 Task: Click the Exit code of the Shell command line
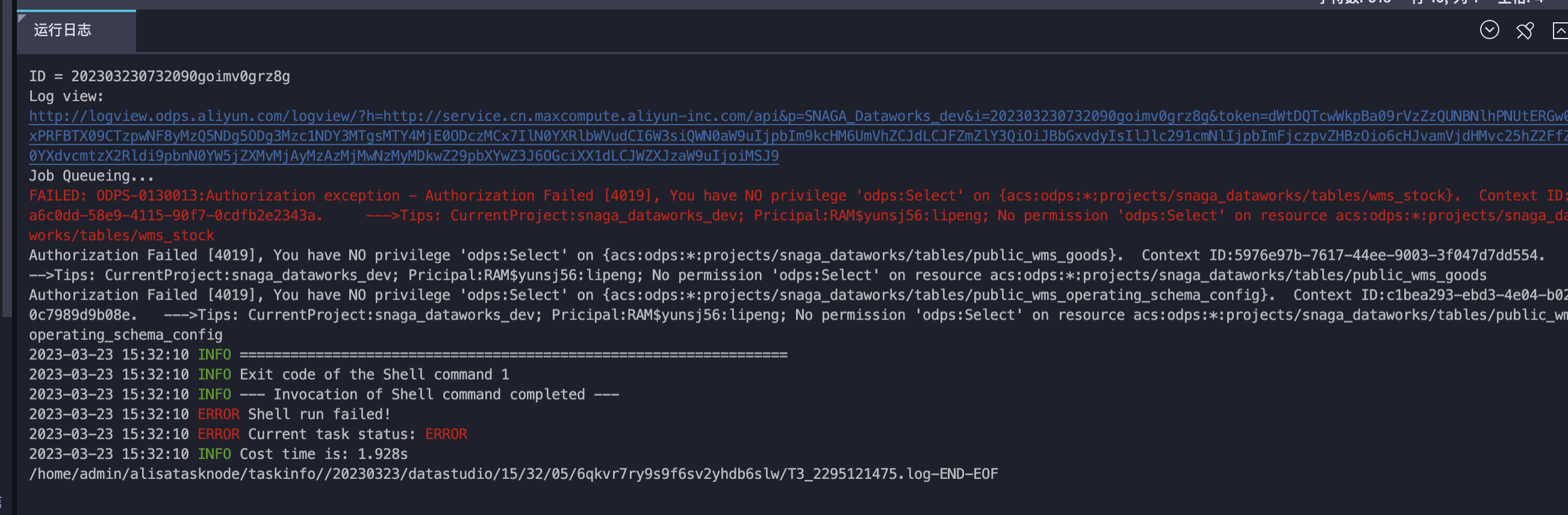[x=269, y=375]
